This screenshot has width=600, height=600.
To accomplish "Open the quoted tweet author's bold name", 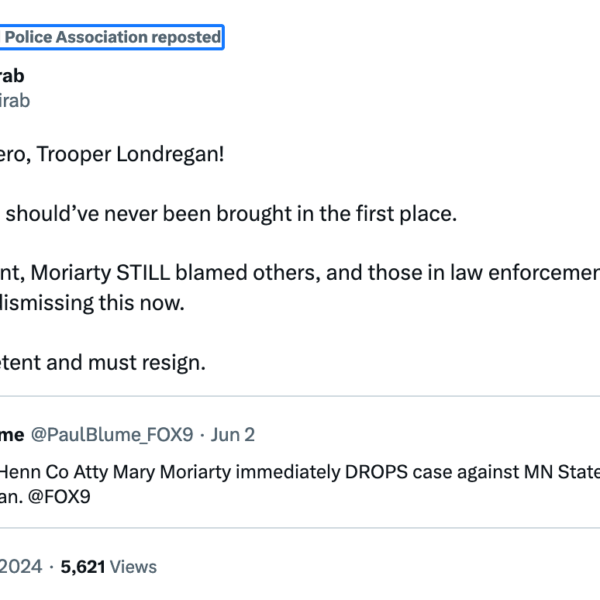I will click(12, 435).
